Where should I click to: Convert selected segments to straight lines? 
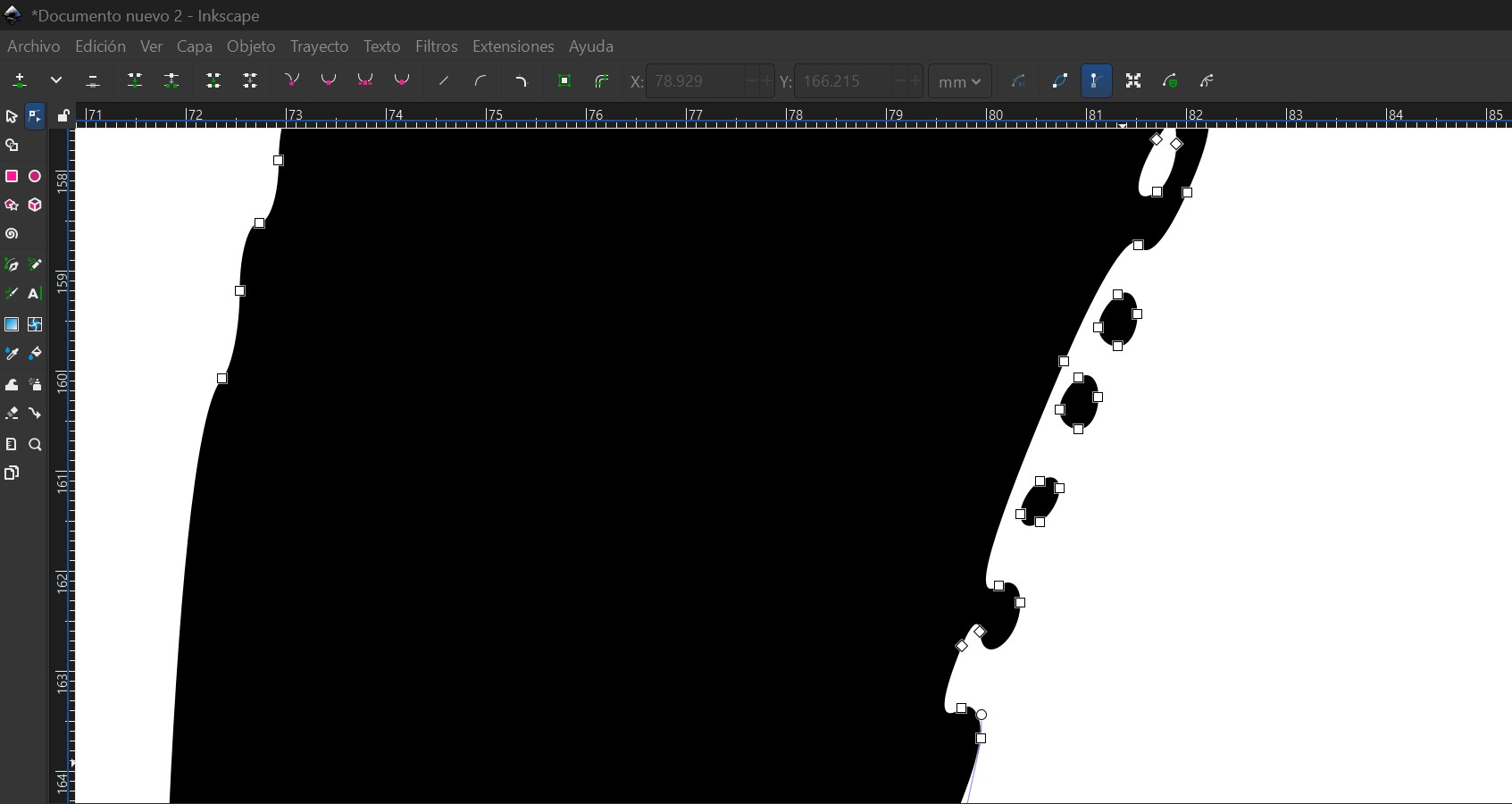[444, 81]
